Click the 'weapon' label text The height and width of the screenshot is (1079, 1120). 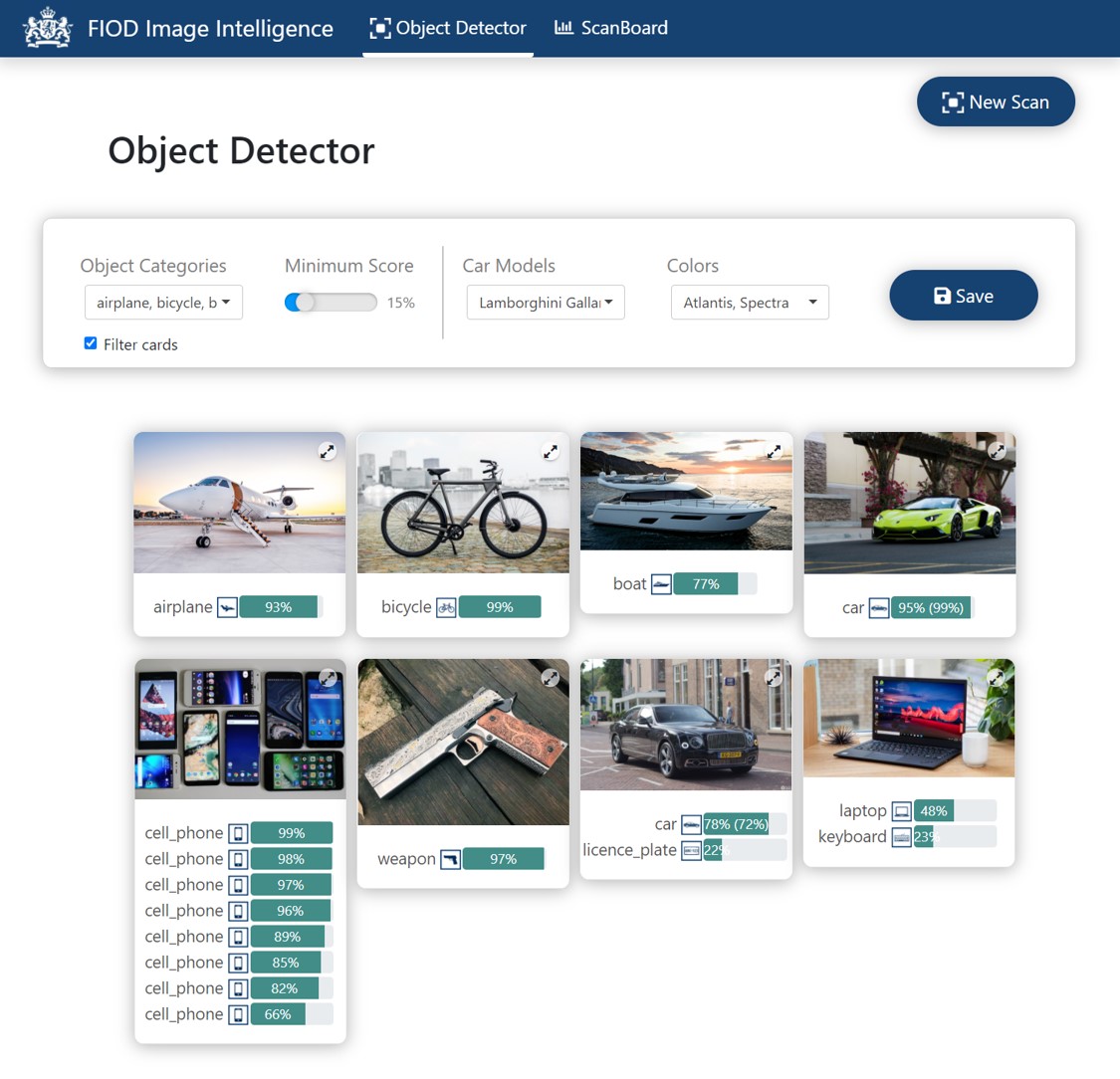[x=406, y=859]
